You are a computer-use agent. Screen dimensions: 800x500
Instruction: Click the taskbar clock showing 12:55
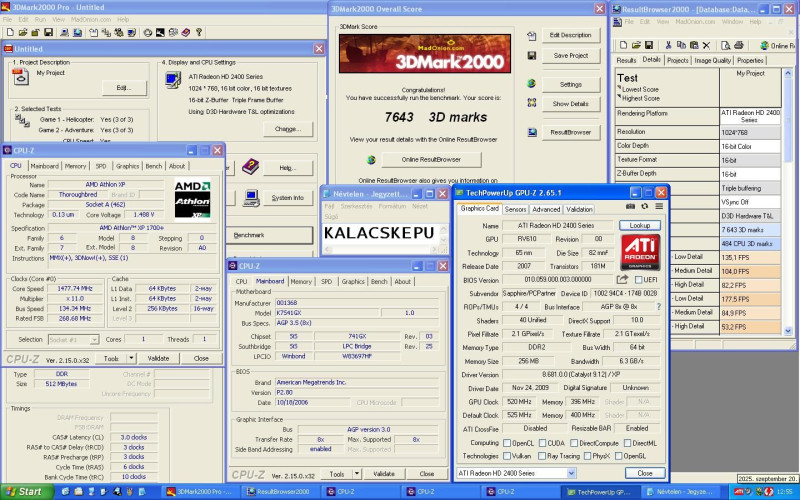(785, 492)
